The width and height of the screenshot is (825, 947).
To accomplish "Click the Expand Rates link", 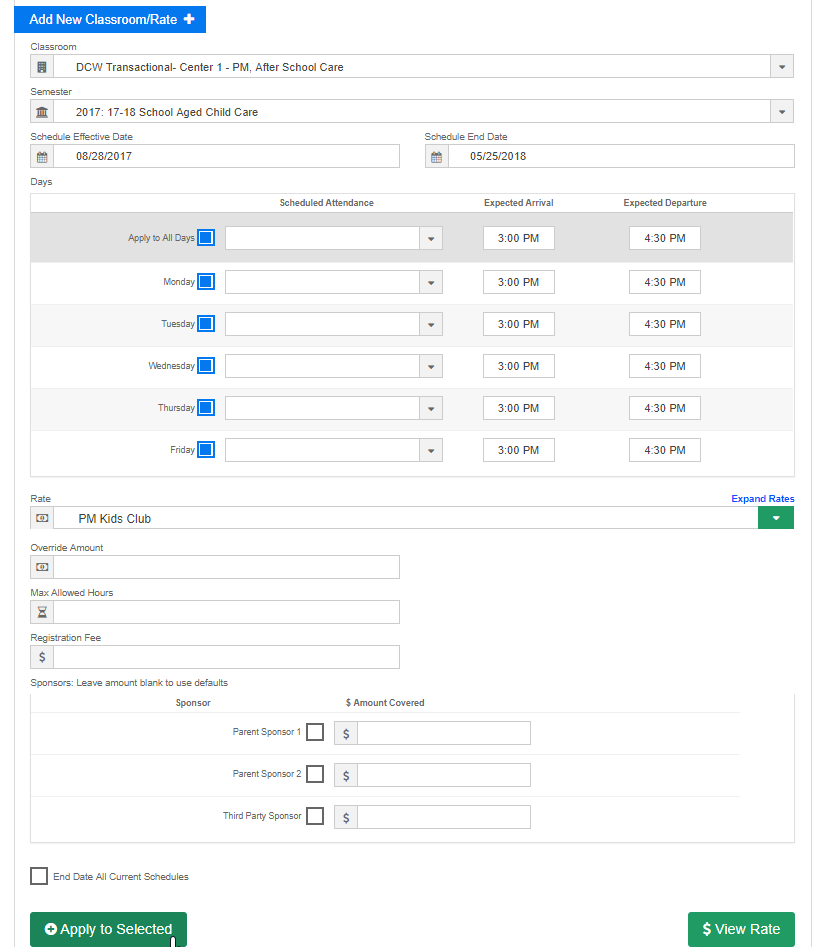I will [x=763, y=499].
